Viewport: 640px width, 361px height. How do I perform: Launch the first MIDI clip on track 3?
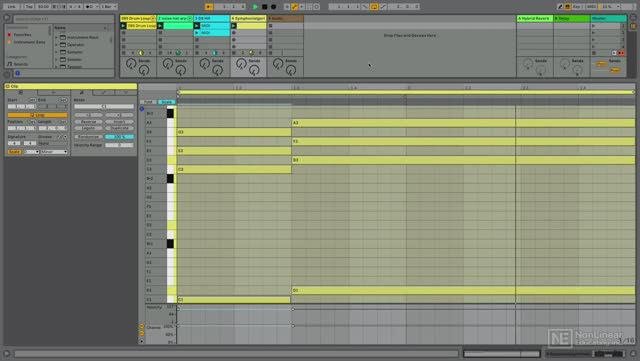(x=197, y=26)
